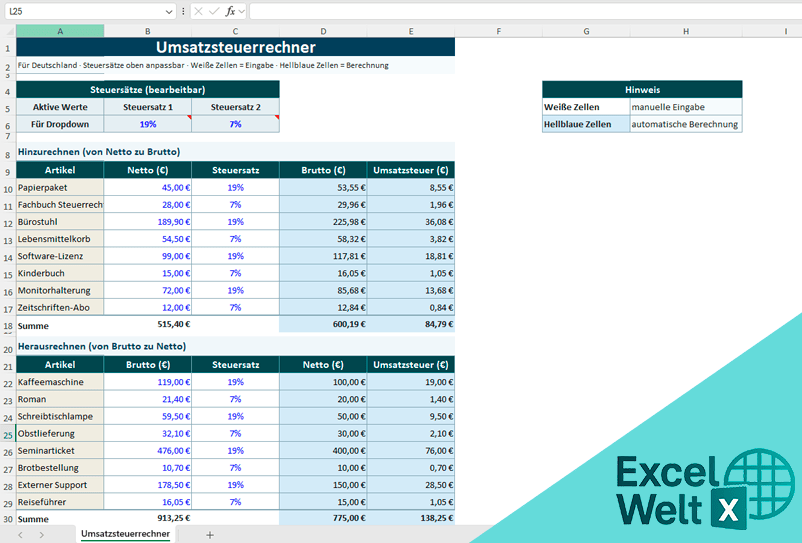The width and height of the screenshot is (802, 543).
Task: Click the next sheet navigation arrow
Action: pyautogui.click(x=41, y=535)
